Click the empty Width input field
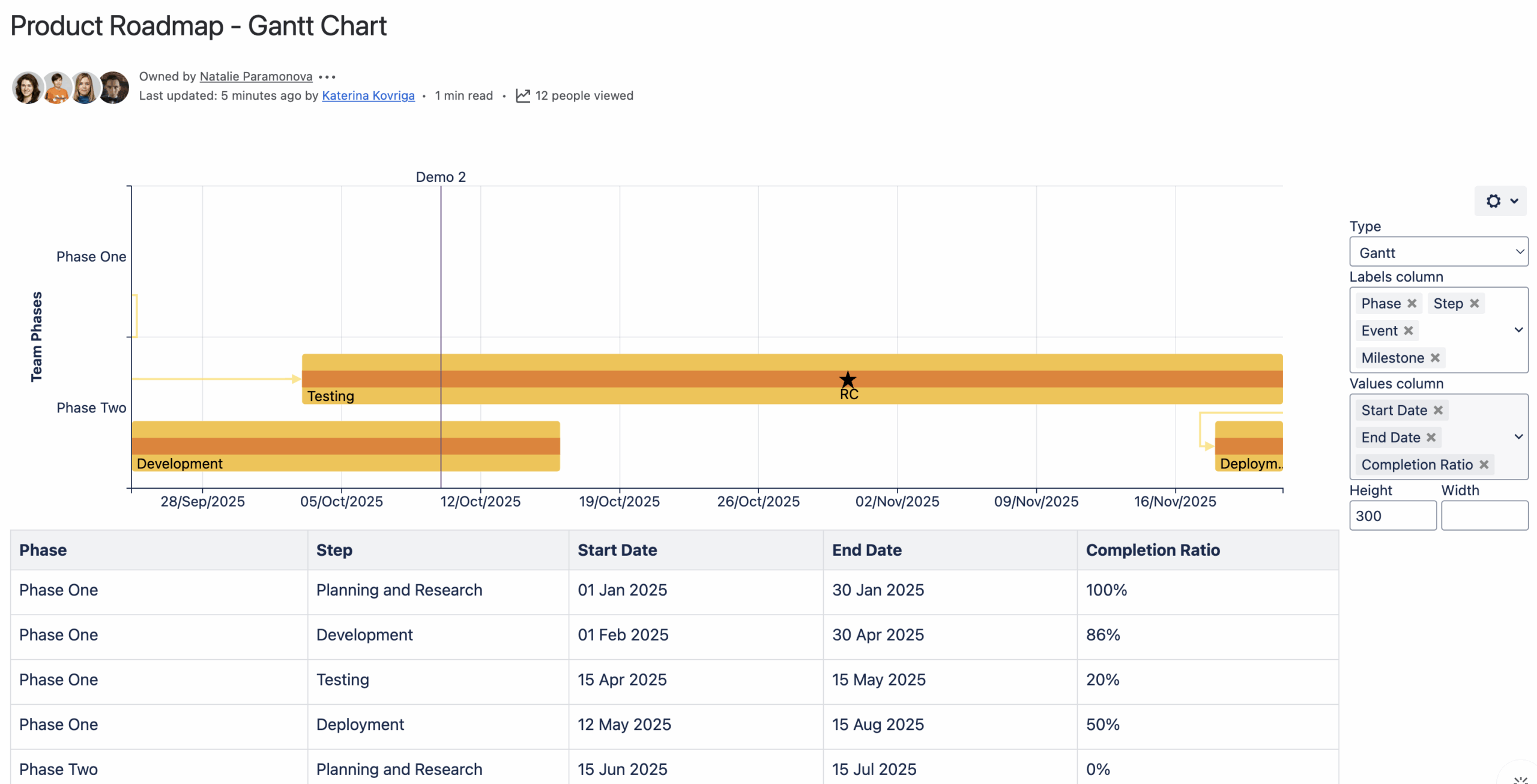1537x784 pixels. click(x=1485, y=515)
